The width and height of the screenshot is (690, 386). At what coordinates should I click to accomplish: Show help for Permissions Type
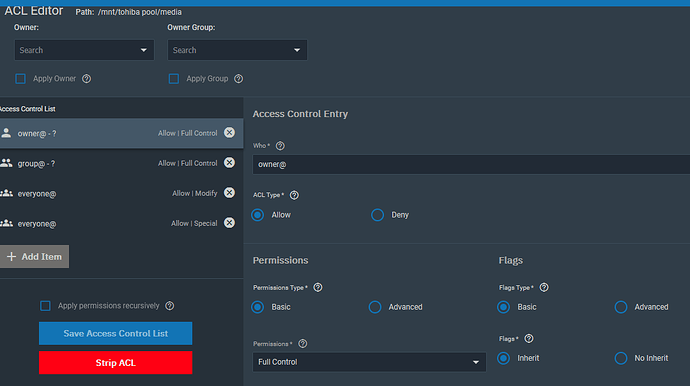click(x=318, y=287)
